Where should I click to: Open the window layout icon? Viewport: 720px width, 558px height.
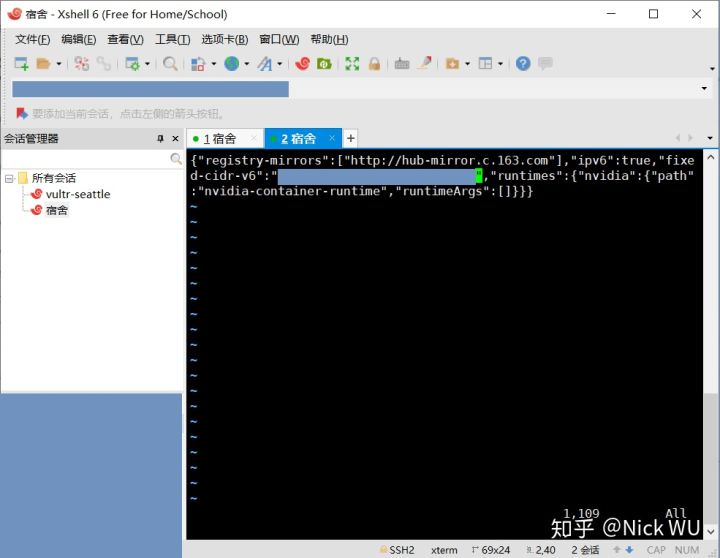(x=485, y=63)
